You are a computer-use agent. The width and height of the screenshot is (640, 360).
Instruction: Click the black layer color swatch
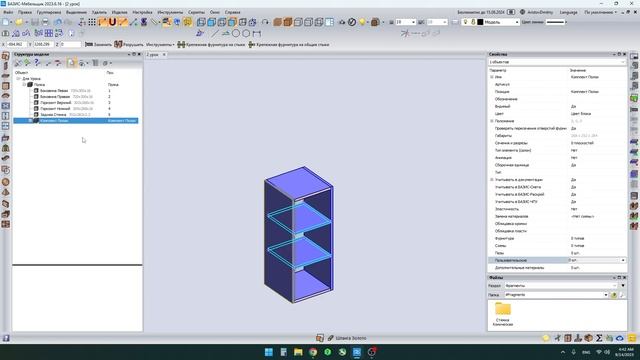[x=480, y=22]
